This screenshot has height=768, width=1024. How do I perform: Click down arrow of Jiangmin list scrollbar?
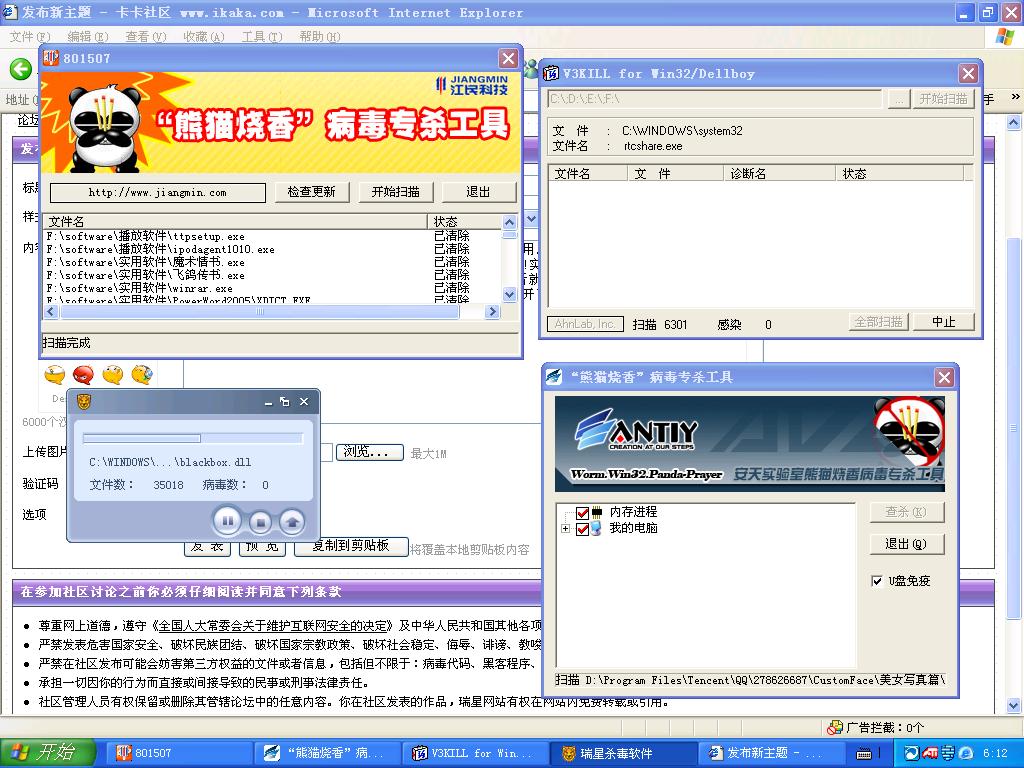click(x=510, y=295)
